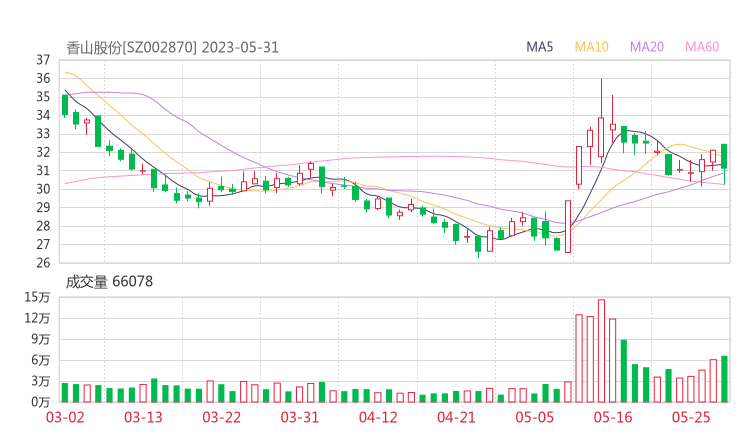The height and width of the screenshot is (440, 740).
Task: Click the 9万 volume axis label
Action: [41, 339]
